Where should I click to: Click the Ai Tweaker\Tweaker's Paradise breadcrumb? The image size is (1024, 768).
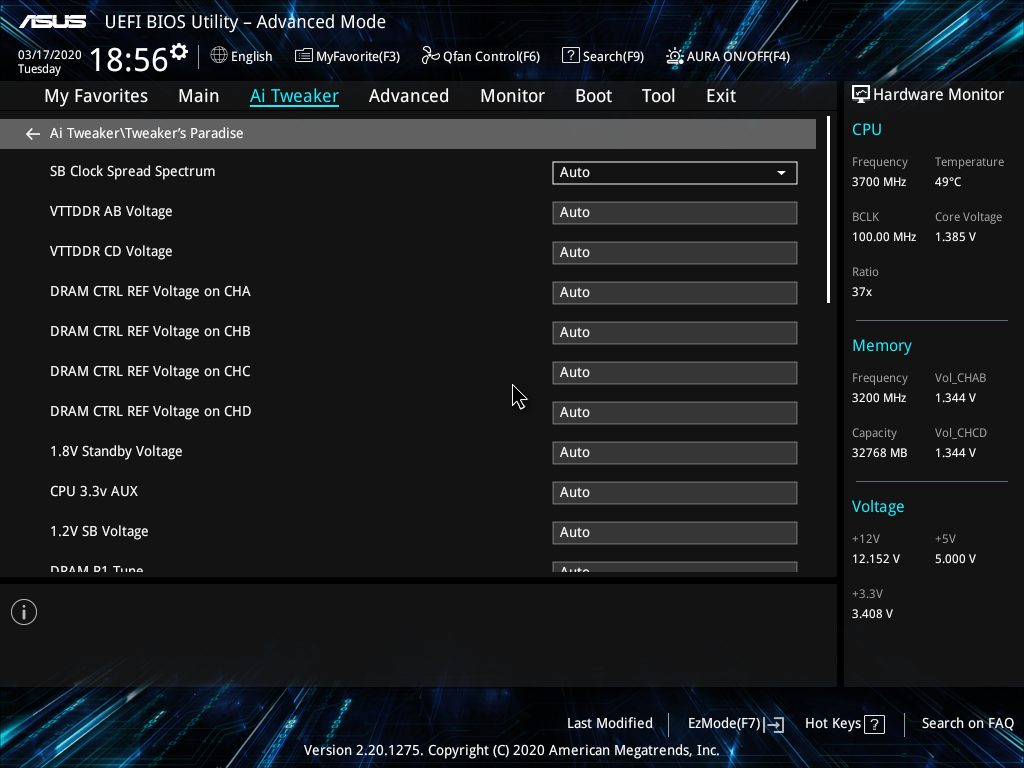click(146, 133)
